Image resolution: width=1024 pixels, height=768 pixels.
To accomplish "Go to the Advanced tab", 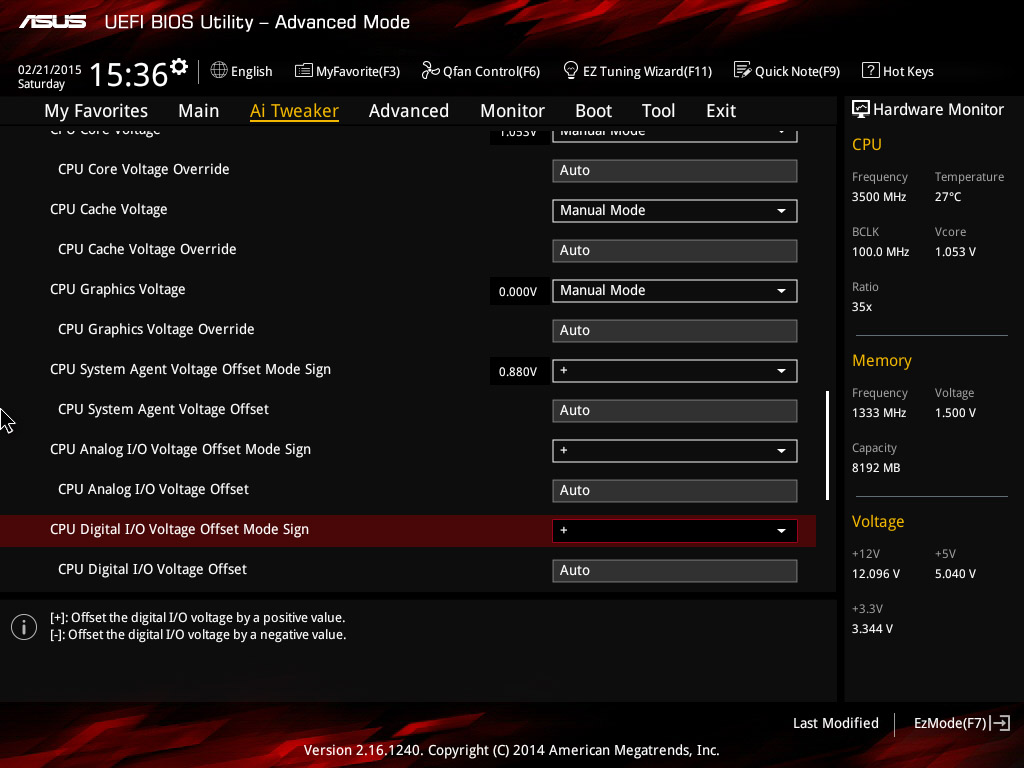I will 409,111.
